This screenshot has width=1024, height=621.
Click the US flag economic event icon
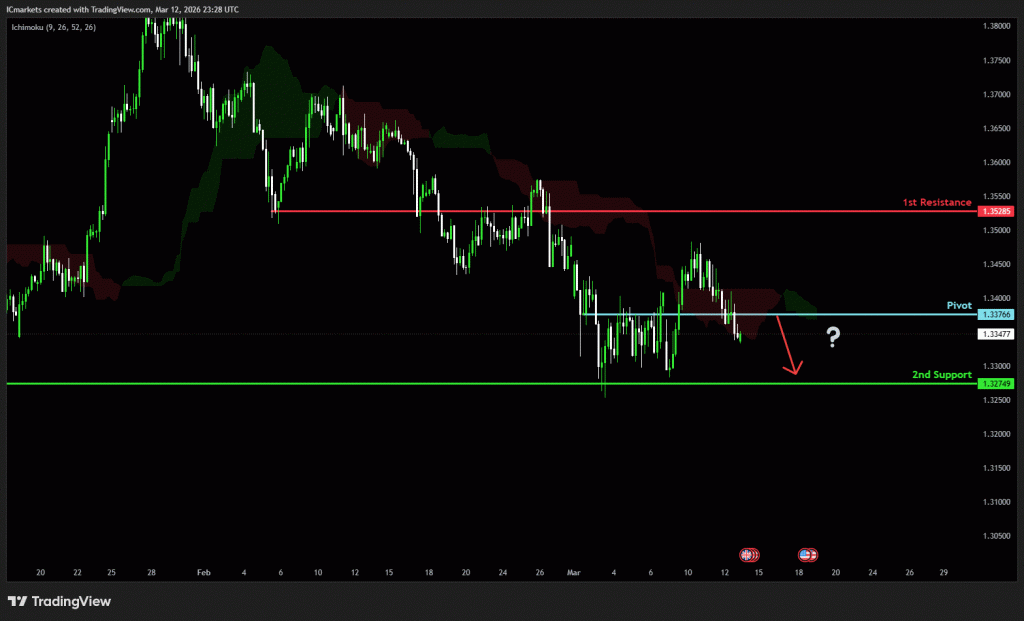(807, 553)
